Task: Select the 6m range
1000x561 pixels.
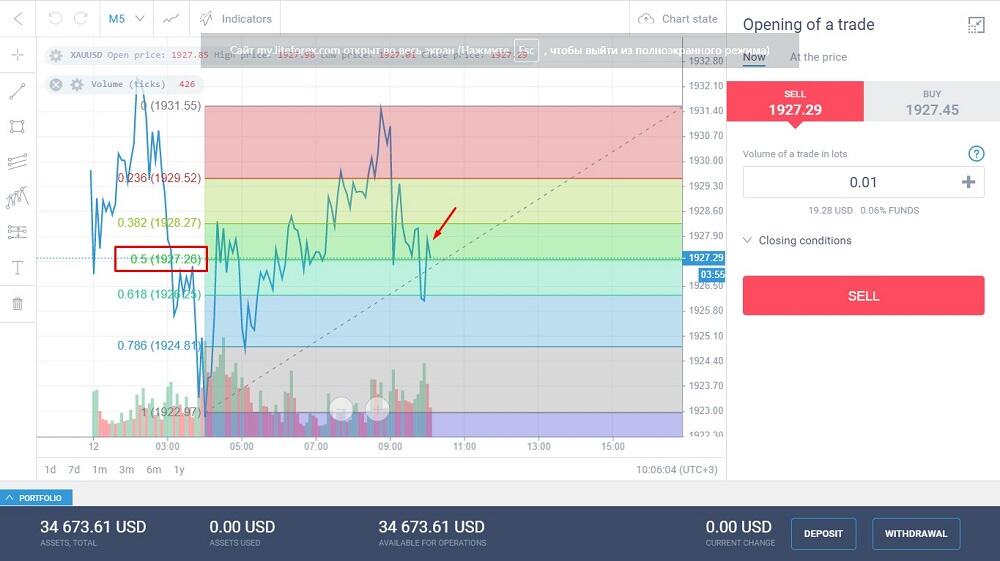Action: (x=154, y=469)
